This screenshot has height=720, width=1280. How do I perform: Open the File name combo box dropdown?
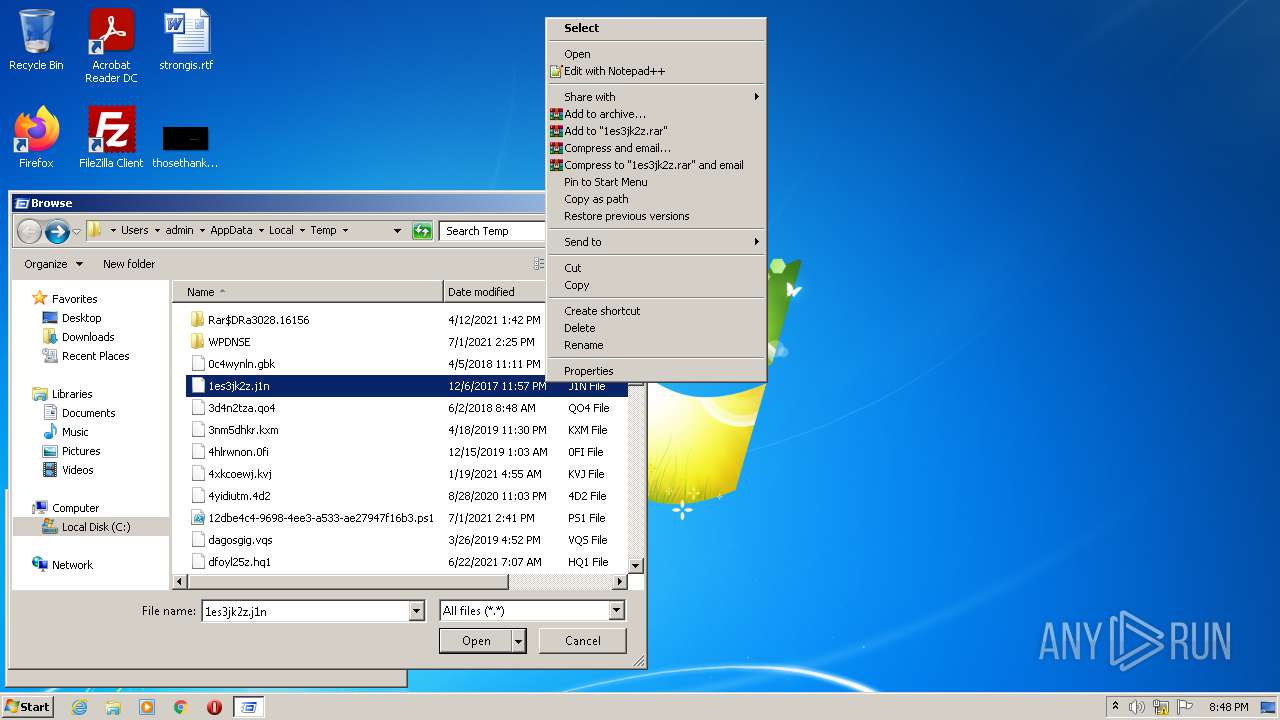click(416, 611)
